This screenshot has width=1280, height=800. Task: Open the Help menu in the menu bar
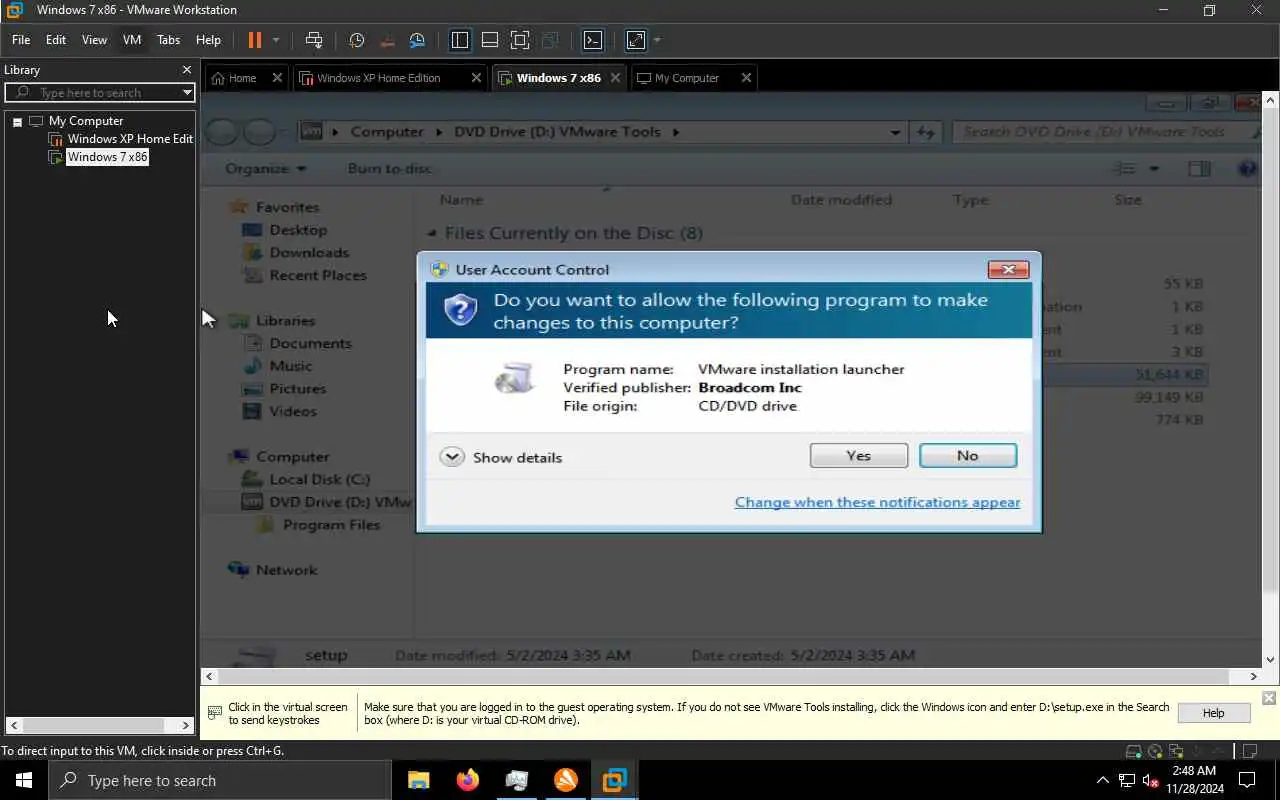click(208, 40)
